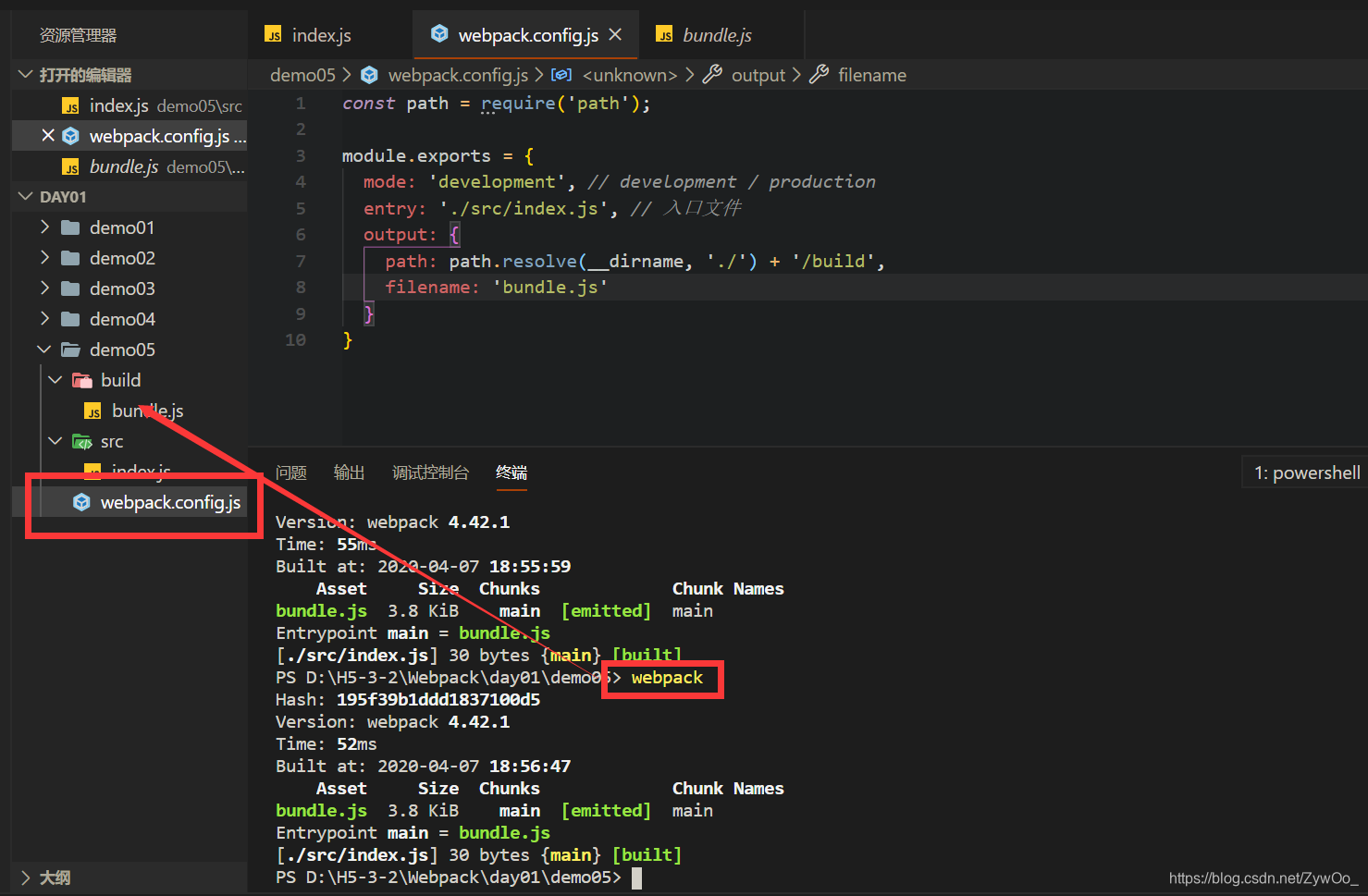Click the open demo05 folder icon

pos(70,350)
